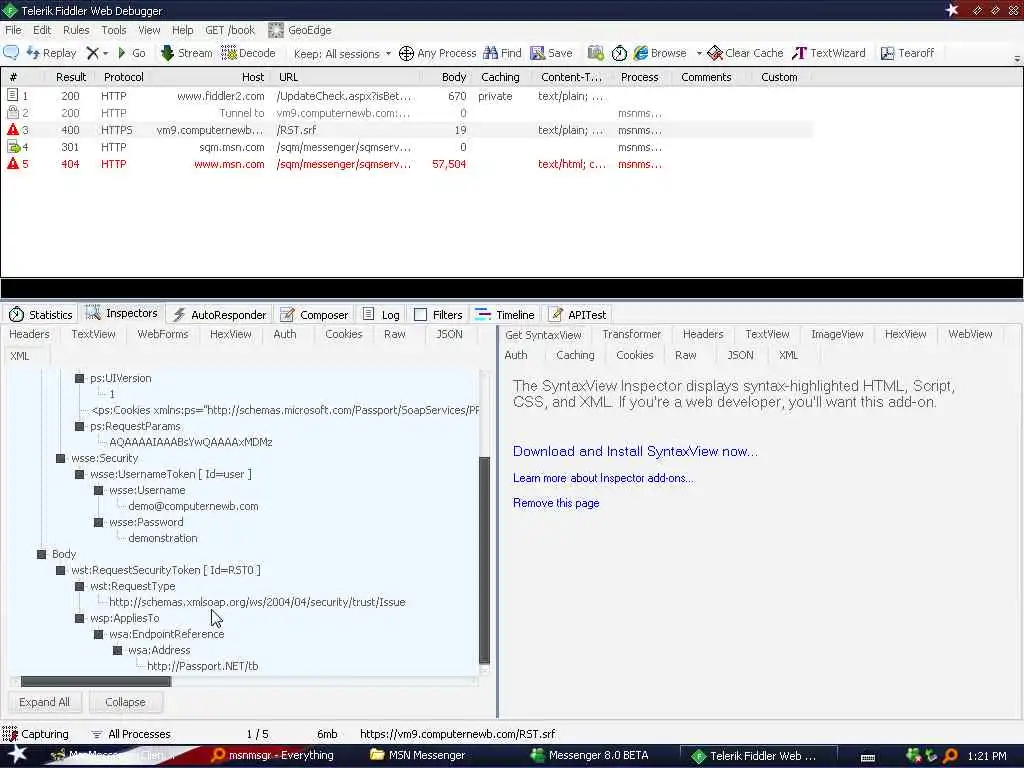Click Save in the toolbar
Viewport: 1024px width, 768px height.
(551, 53)
